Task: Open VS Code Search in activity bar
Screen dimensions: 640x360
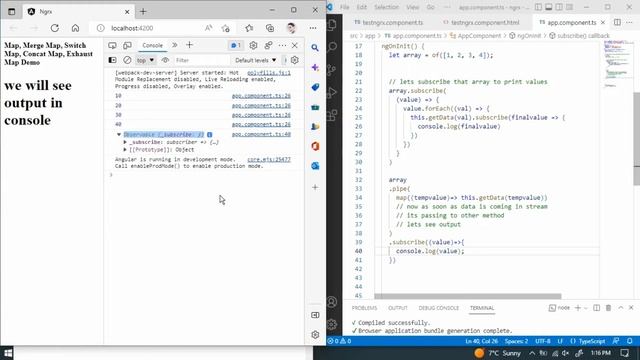Action: (x=332, y=47)
